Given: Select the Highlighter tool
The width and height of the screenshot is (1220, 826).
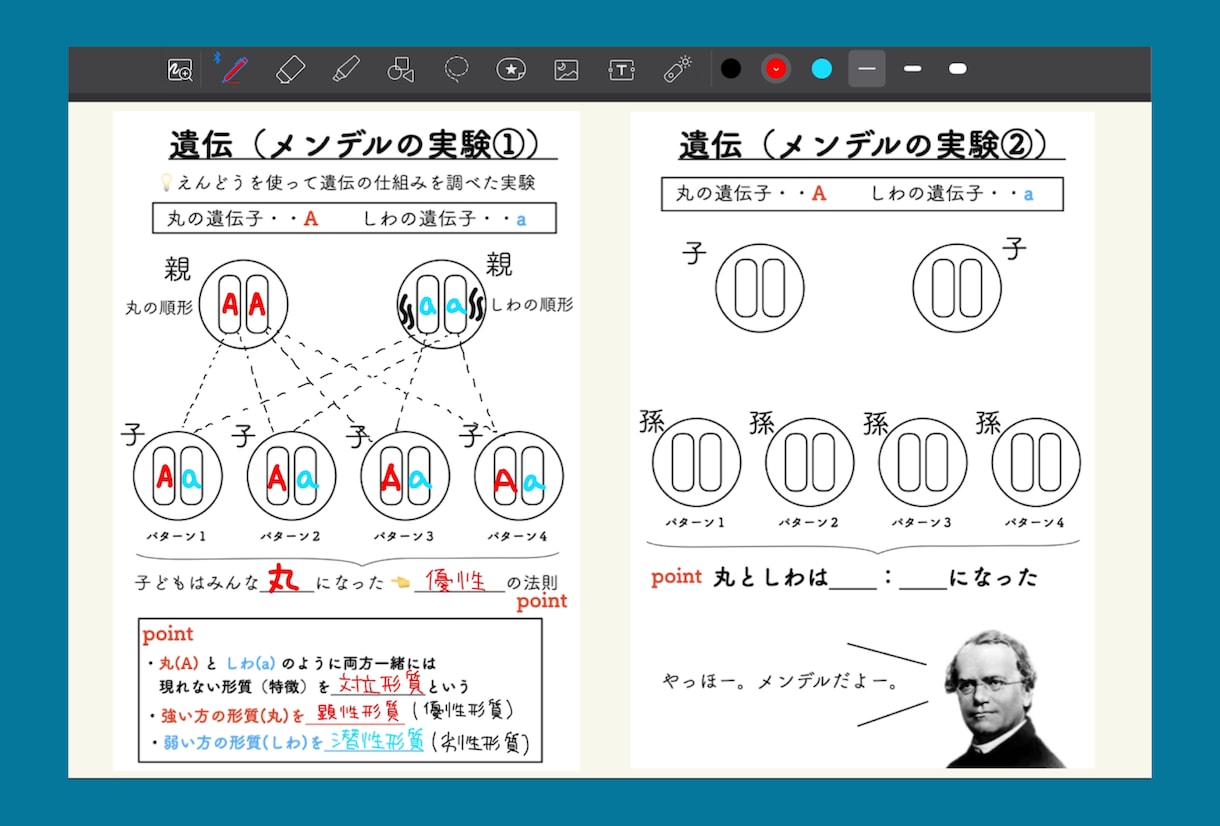Looking at the screenshot, I should coord(345,69).
